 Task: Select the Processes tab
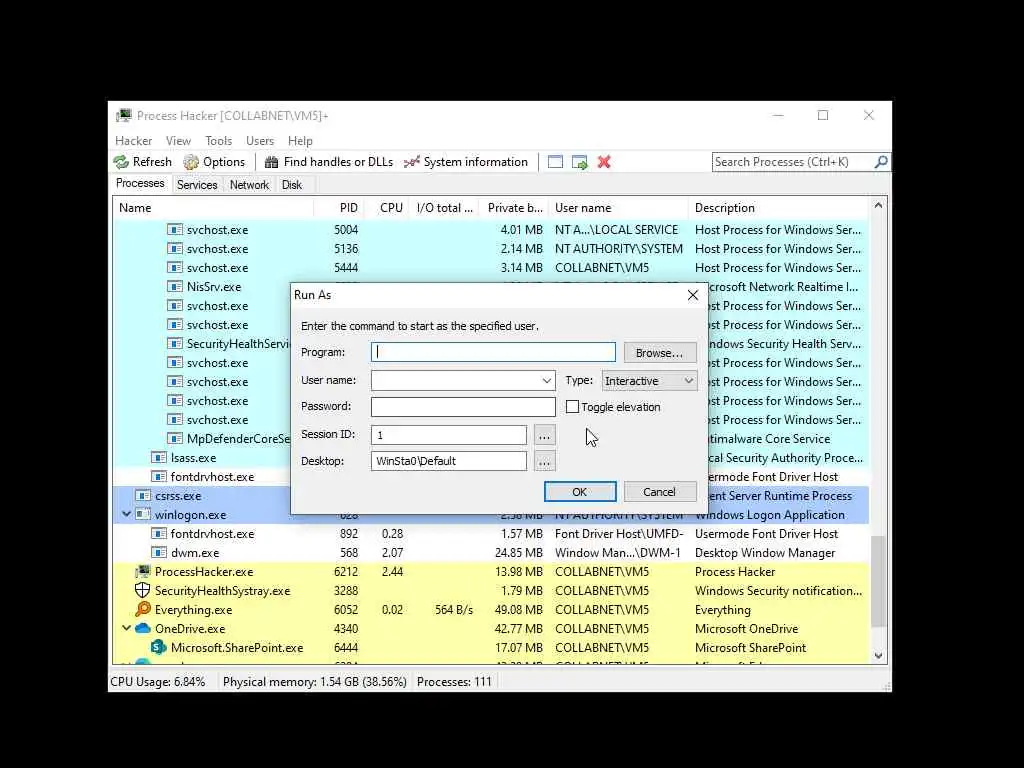click(140, 184)
